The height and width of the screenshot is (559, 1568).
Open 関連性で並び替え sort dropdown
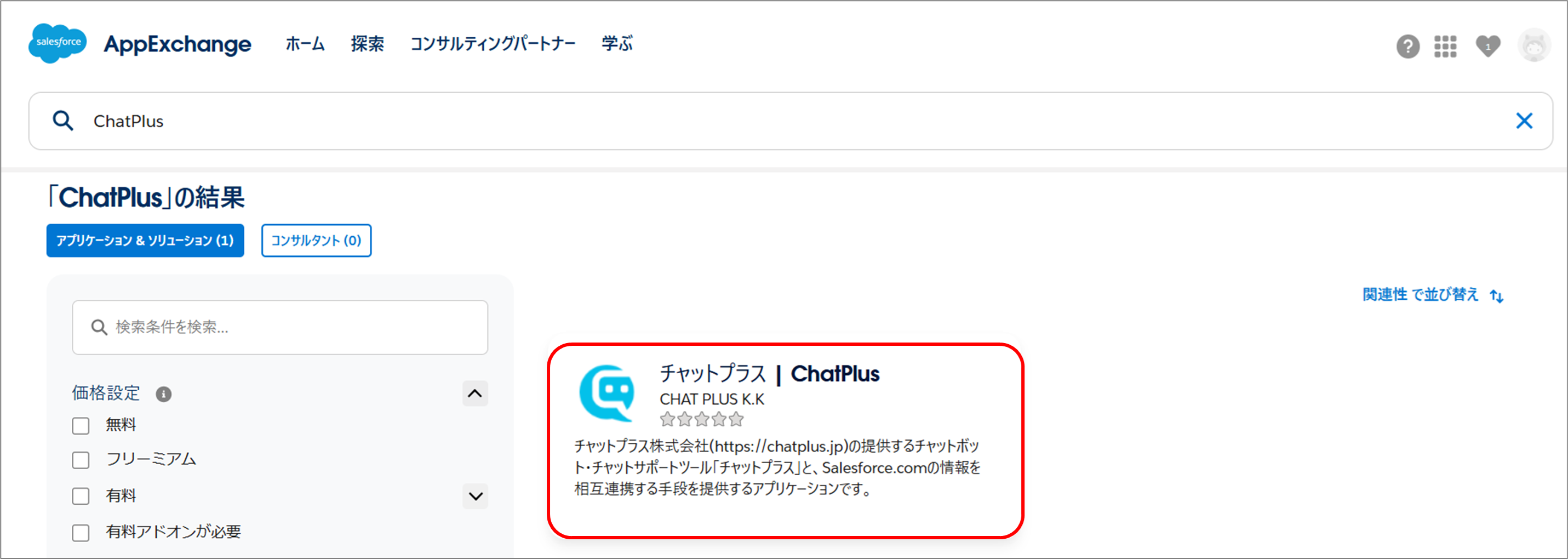[1433, 295]
